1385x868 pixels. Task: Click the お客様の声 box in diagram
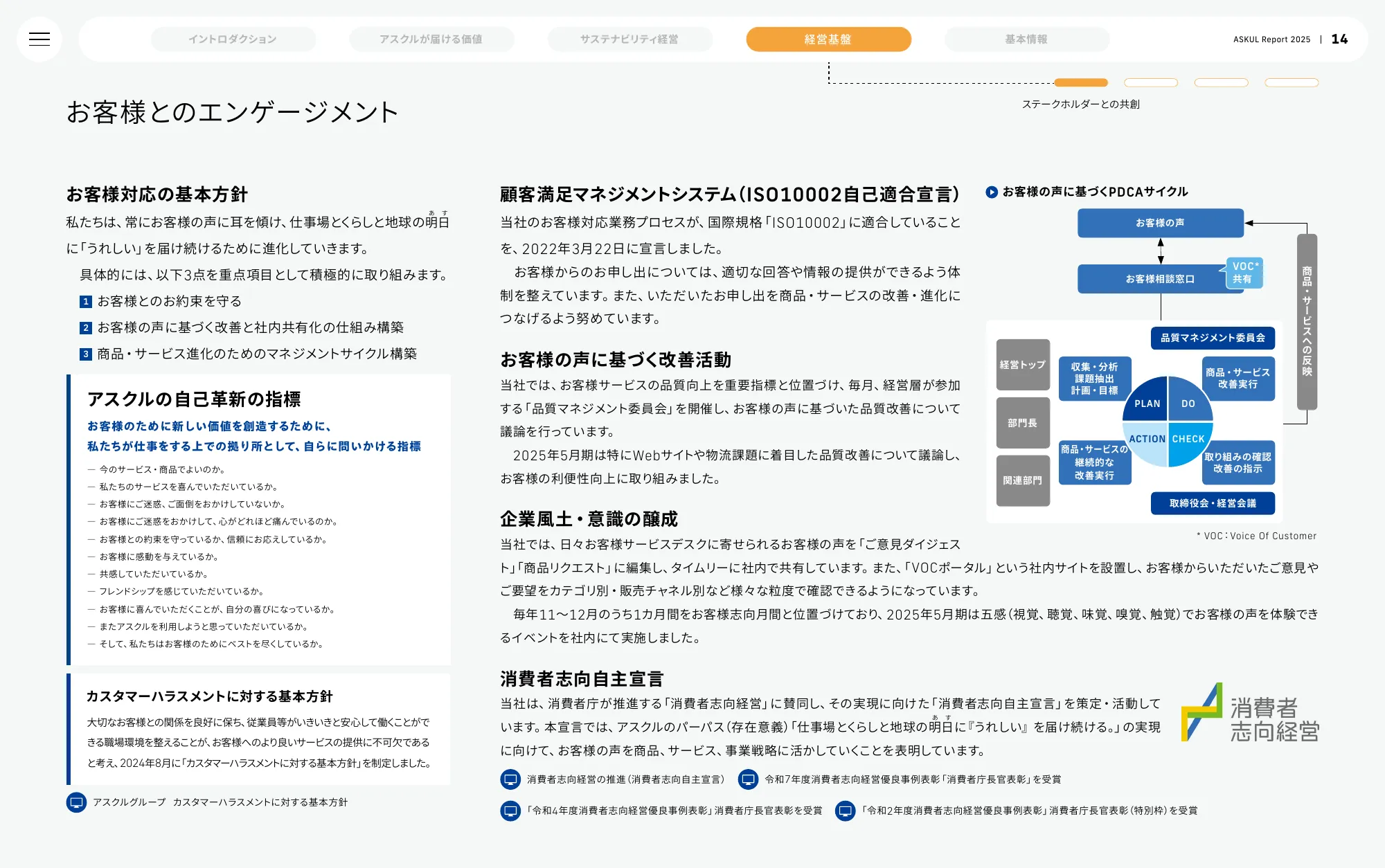1161,223
